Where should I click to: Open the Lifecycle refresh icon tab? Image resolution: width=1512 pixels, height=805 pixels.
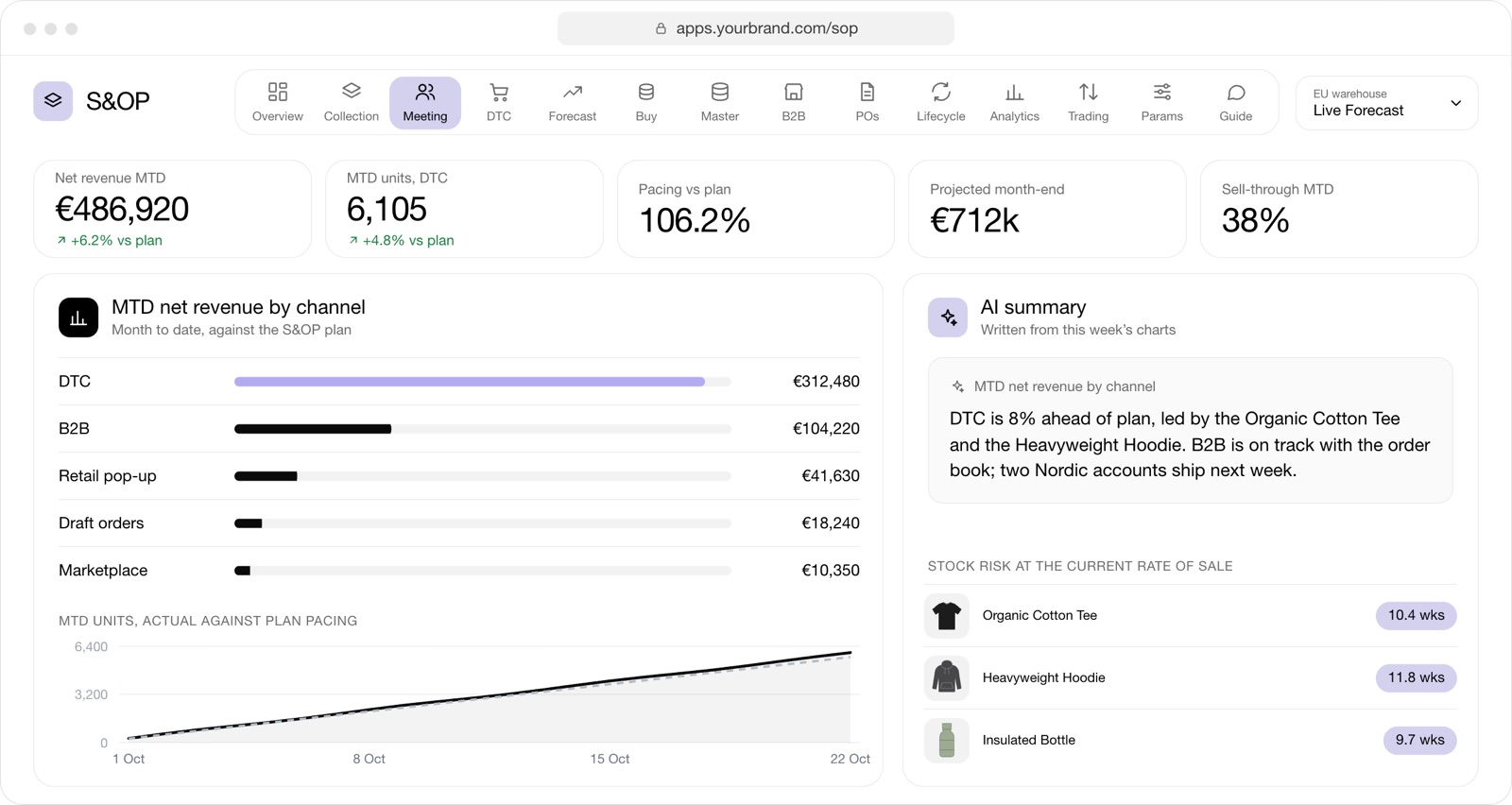click(x=941, y=103)
